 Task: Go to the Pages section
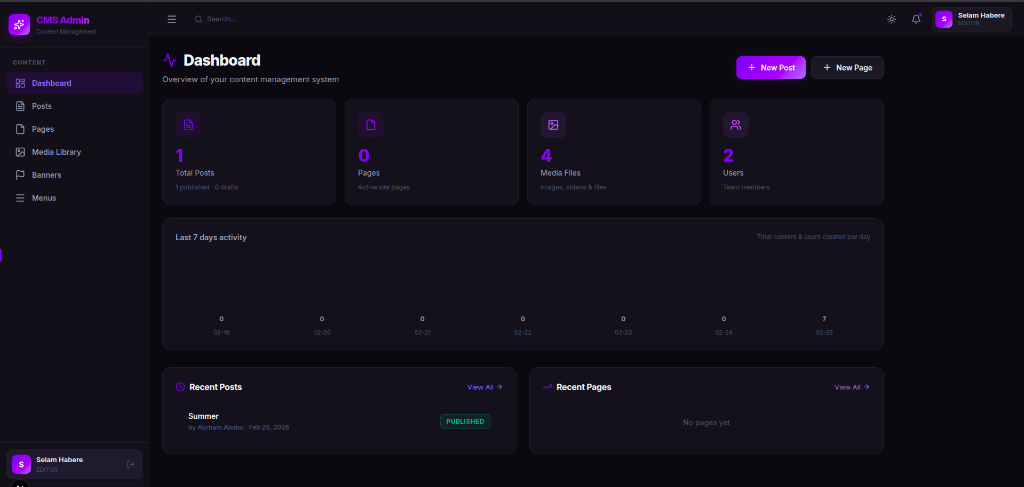pos(74,129)
